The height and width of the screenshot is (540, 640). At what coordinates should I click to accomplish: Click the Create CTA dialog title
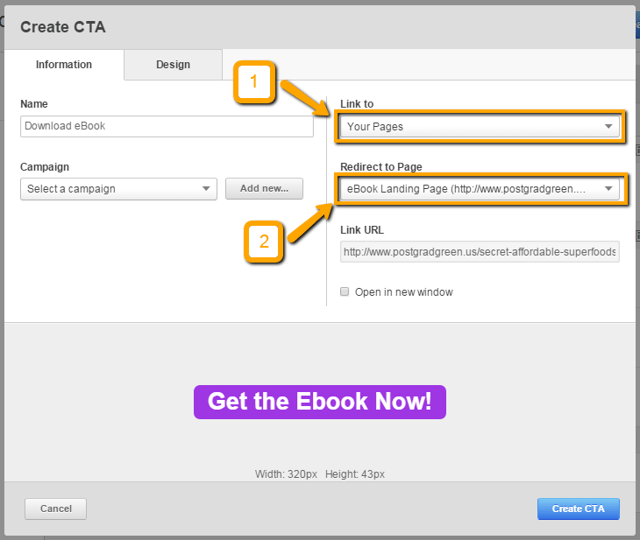(62, 27)
